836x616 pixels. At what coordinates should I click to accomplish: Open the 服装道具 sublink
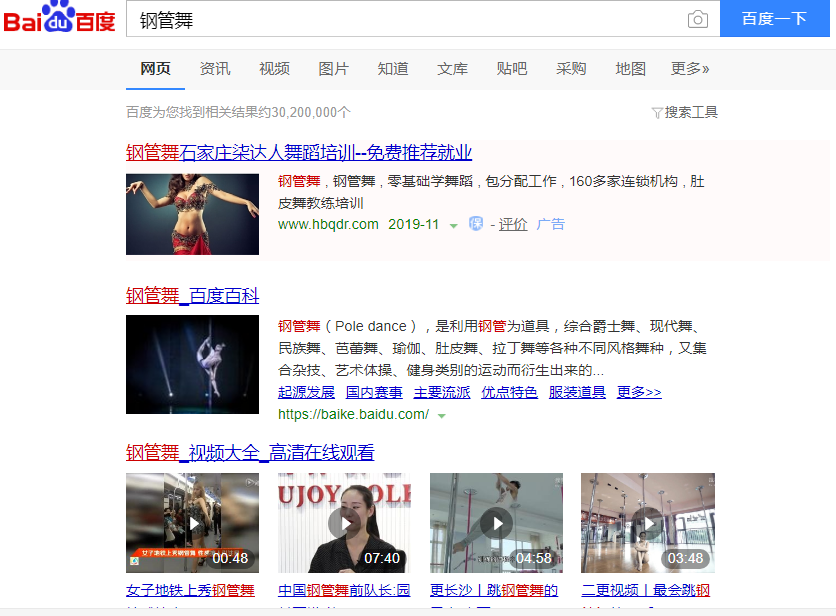577,392
